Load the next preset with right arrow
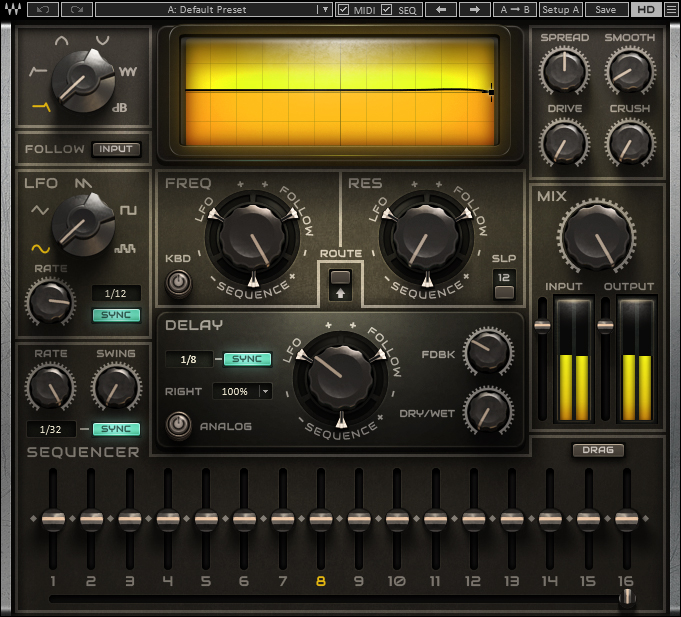The image size is (681, 617). coord(475,9)
